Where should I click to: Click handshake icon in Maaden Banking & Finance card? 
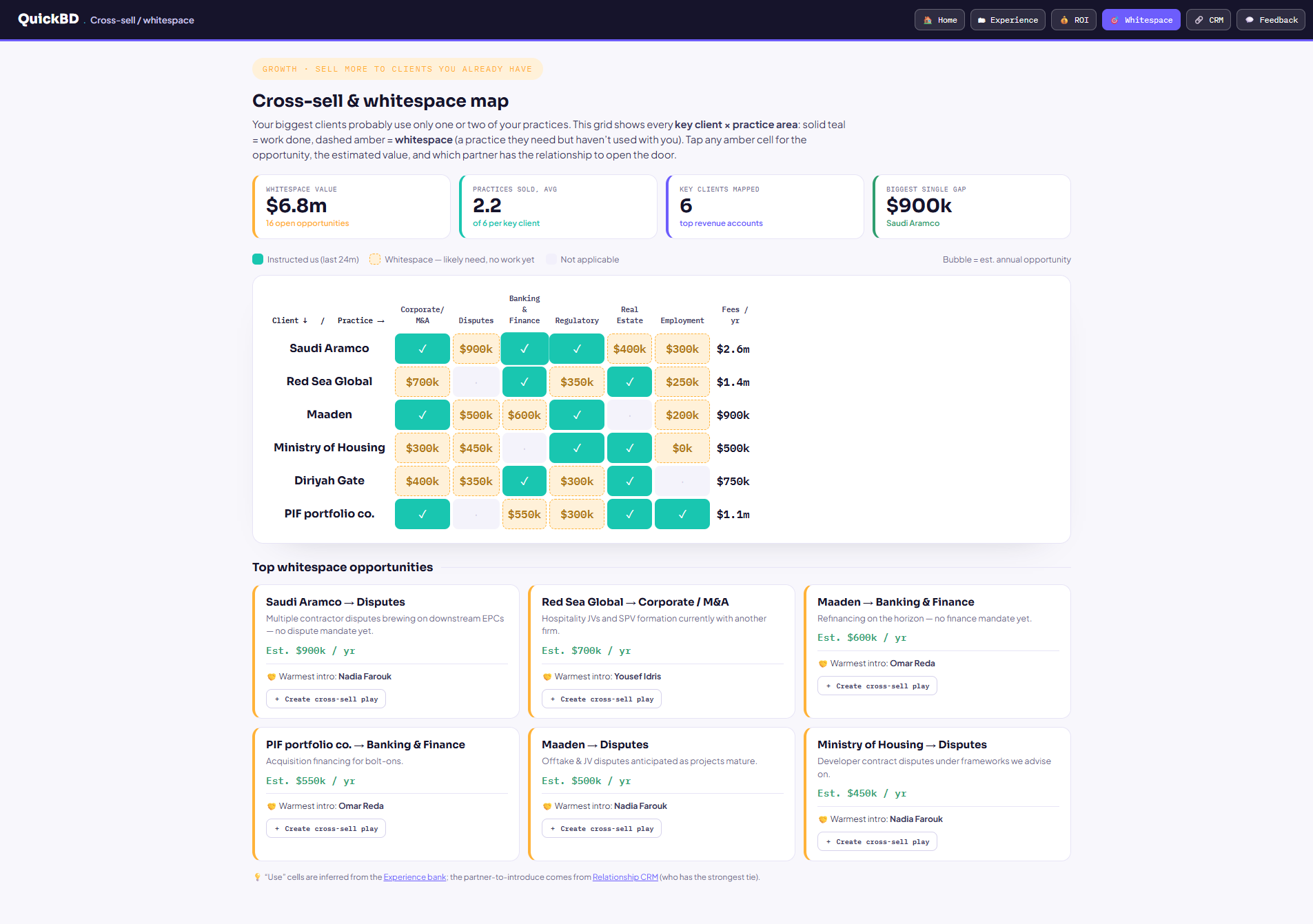[822, 664]
